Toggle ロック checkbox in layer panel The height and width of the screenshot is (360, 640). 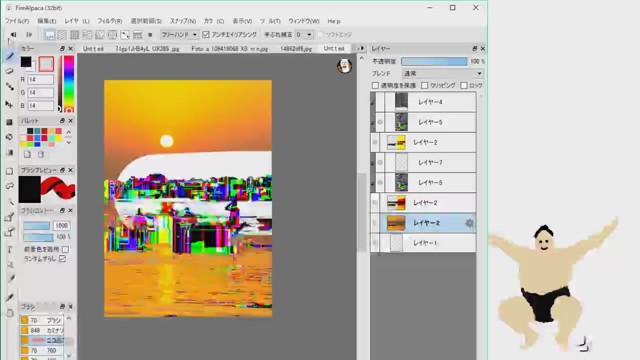pyautogui.click(x=464, y=85)
